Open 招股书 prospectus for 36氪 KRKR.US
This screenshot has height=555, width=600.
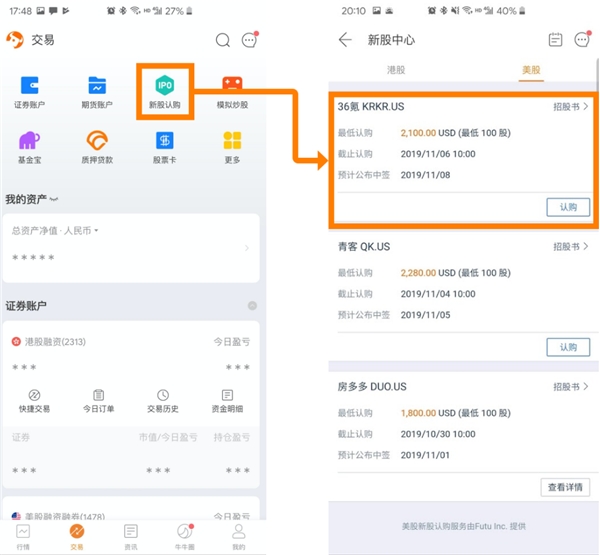[571, 107]
